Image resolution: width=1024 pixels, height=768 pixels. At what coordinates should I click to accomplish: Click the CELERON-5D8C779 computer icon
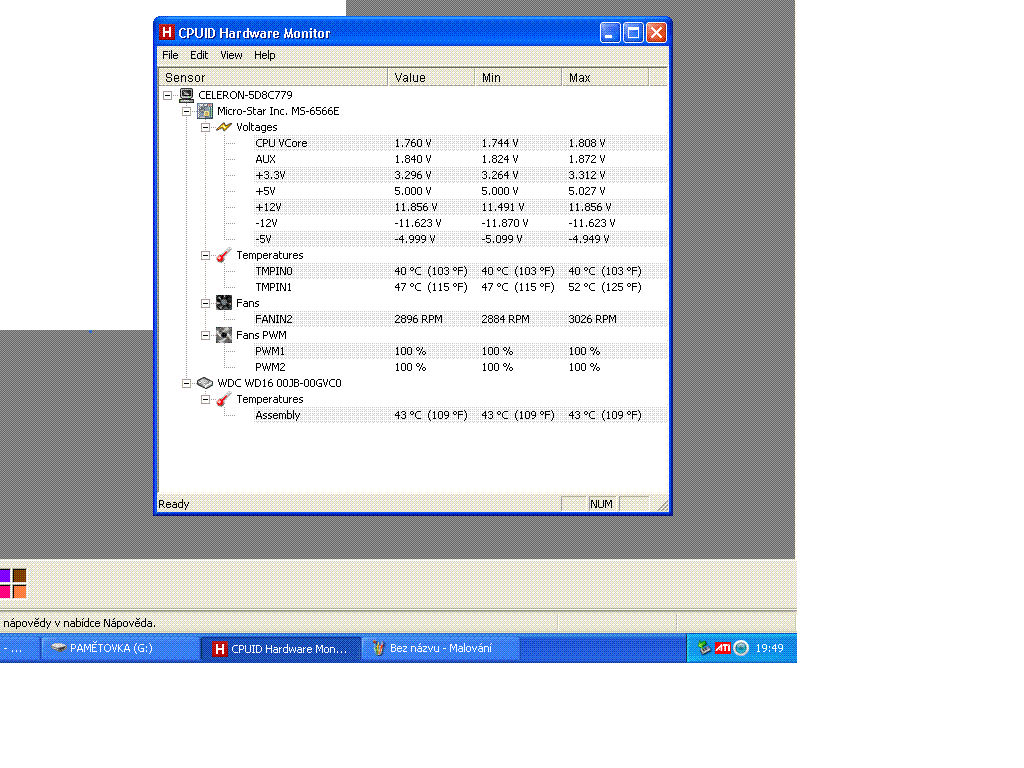pos(186,95)
